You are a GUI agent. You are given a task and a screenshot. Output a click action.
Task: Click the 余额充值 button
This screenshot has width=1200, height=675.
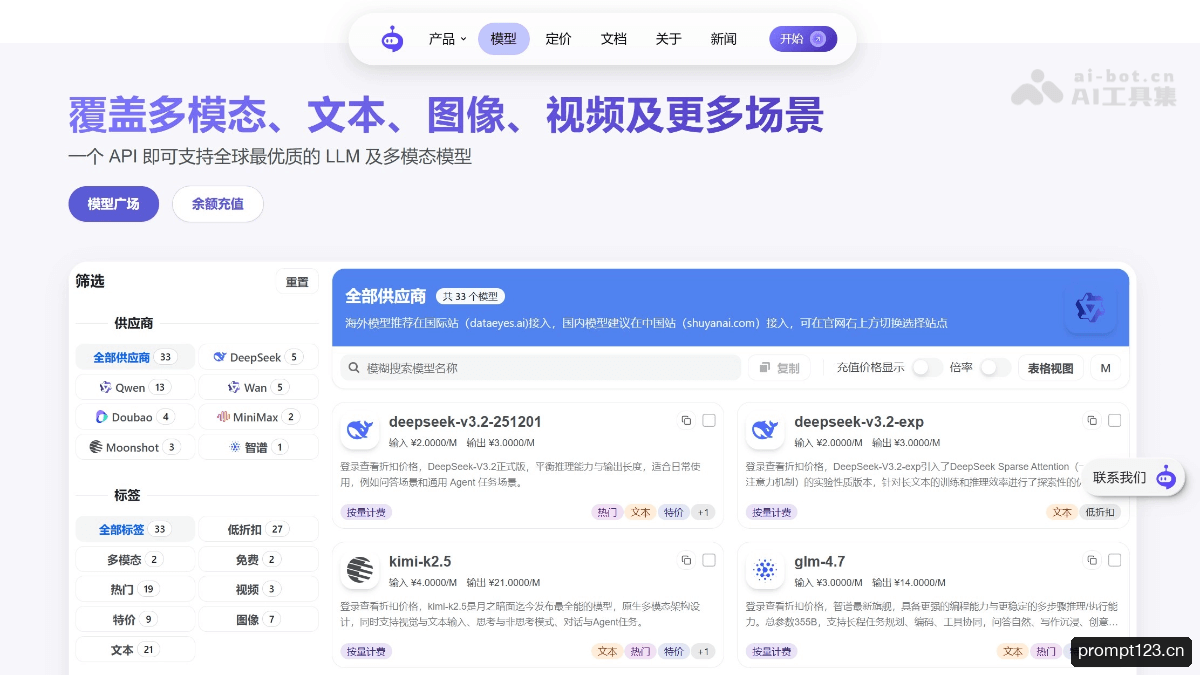tap(218, 204)
